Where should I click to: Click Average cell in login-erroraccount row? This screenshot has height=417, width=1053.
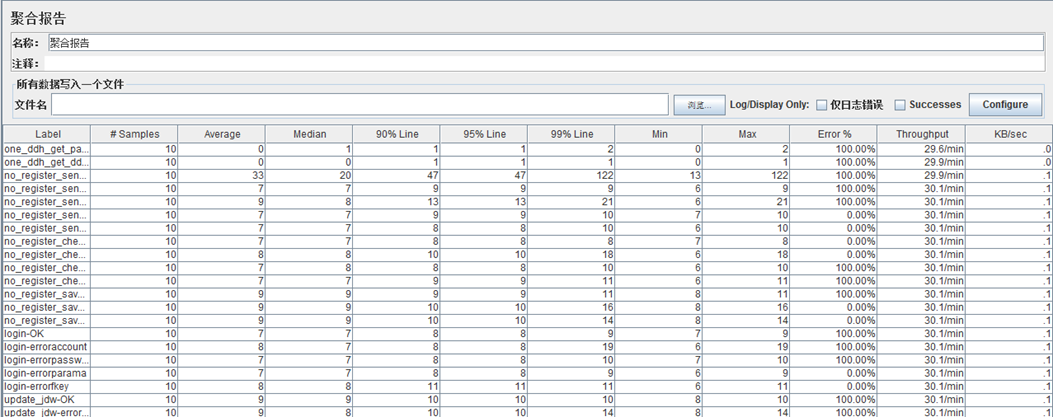(x=222, y=347)
